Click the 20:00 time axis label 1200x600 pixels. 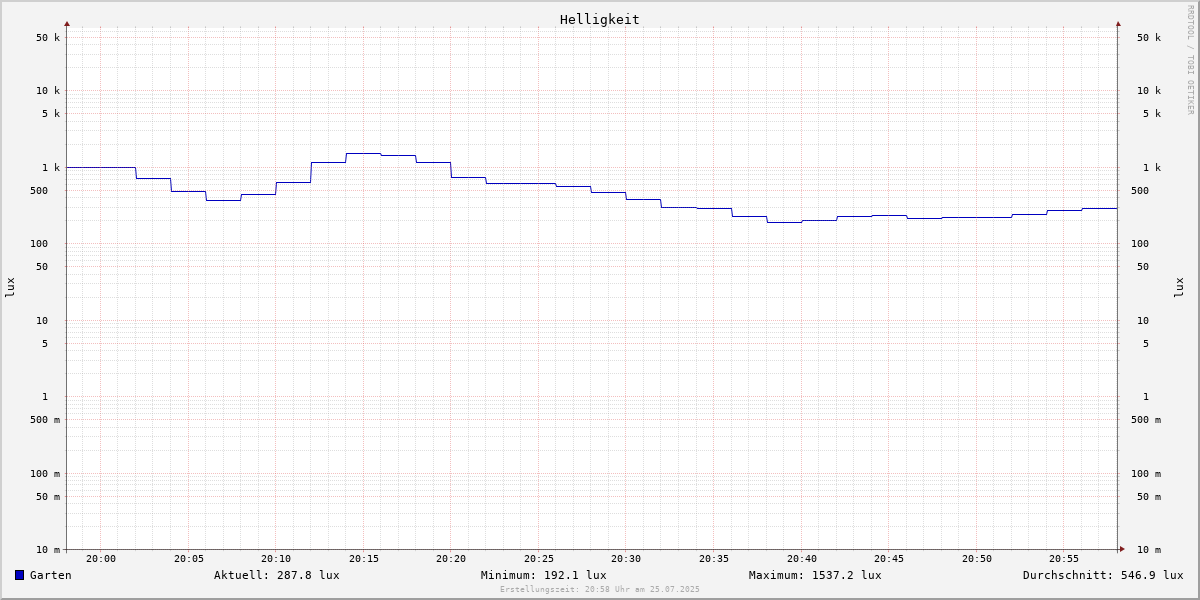pos(101,559)
